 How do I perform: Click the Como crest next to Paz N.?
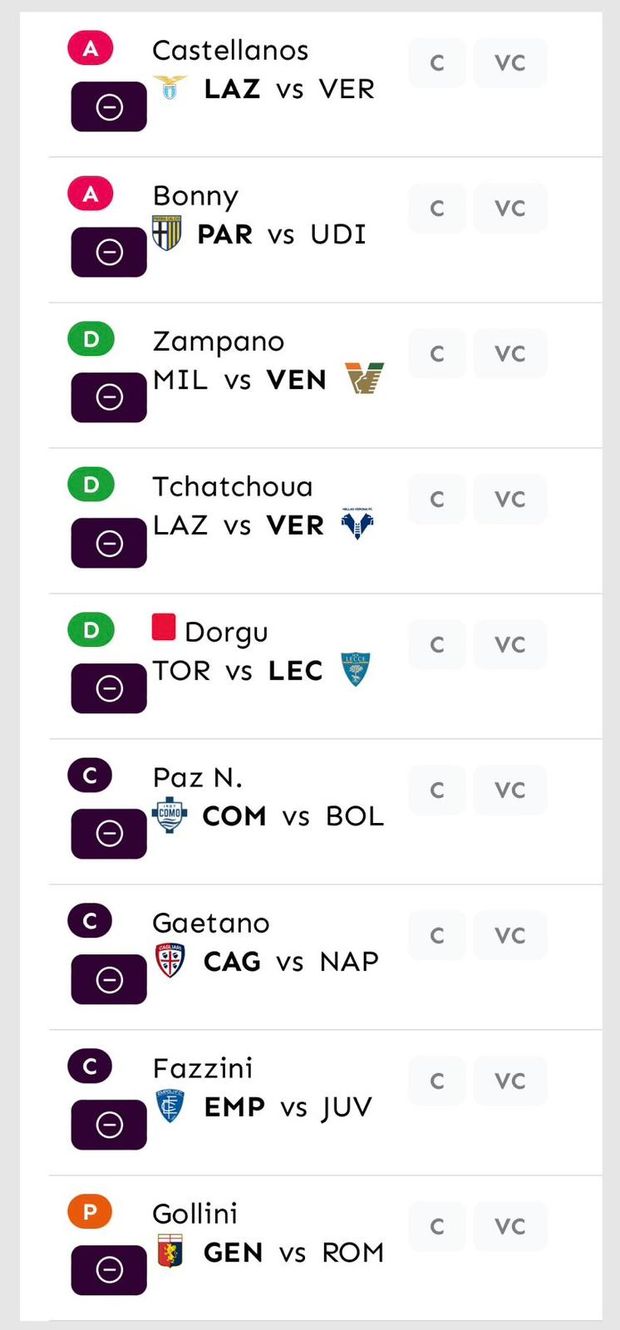pyautogui.click(x=169, y=815)
